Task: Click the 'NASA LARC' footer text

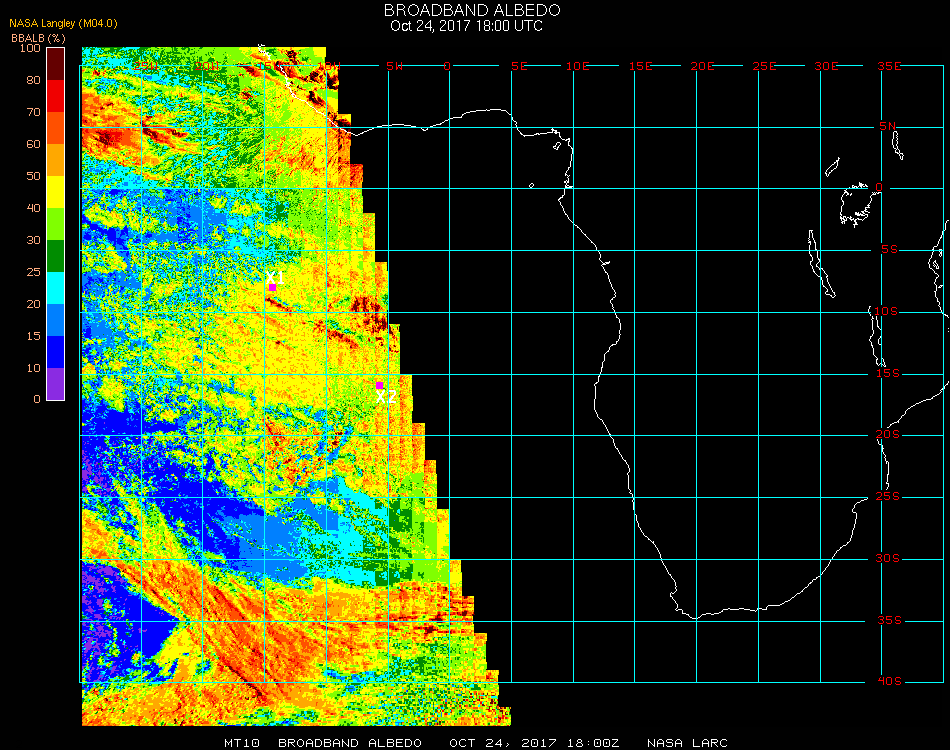Action: click(x=687, y=743)
